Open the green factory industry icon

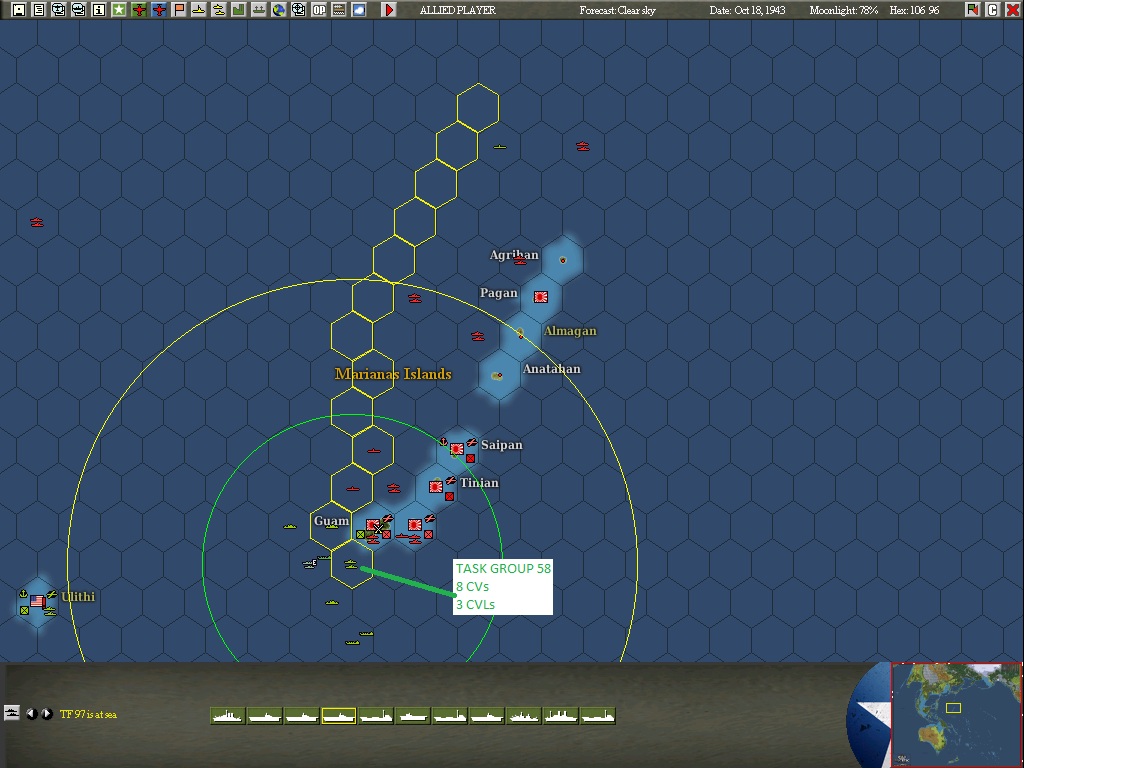tap(239, 10)
